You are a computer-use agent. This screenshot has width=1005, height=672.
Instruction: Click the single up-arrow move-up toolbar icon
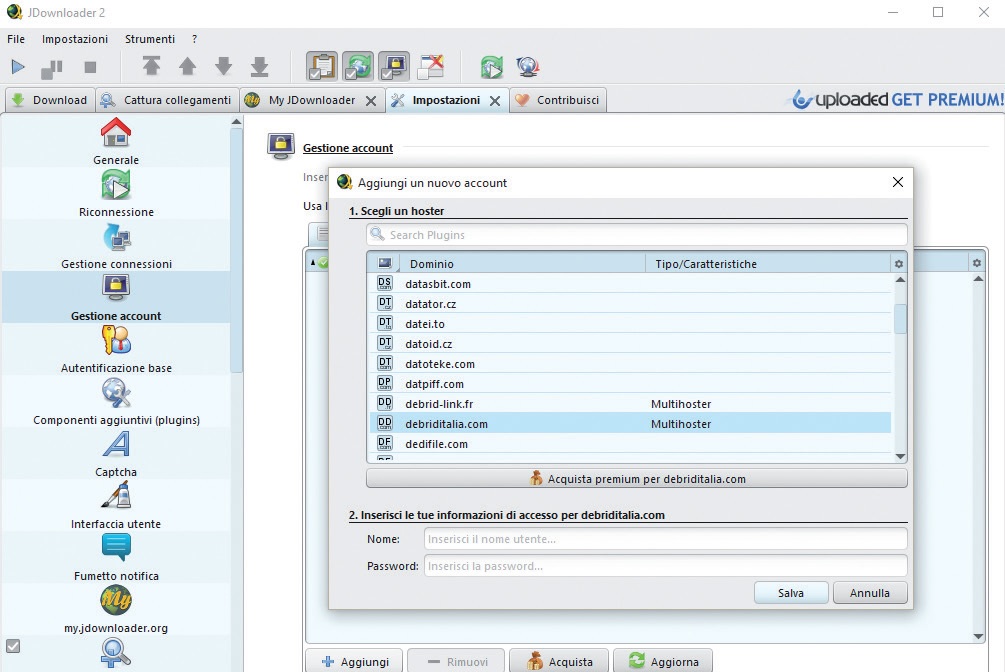(x=187, y=66)
